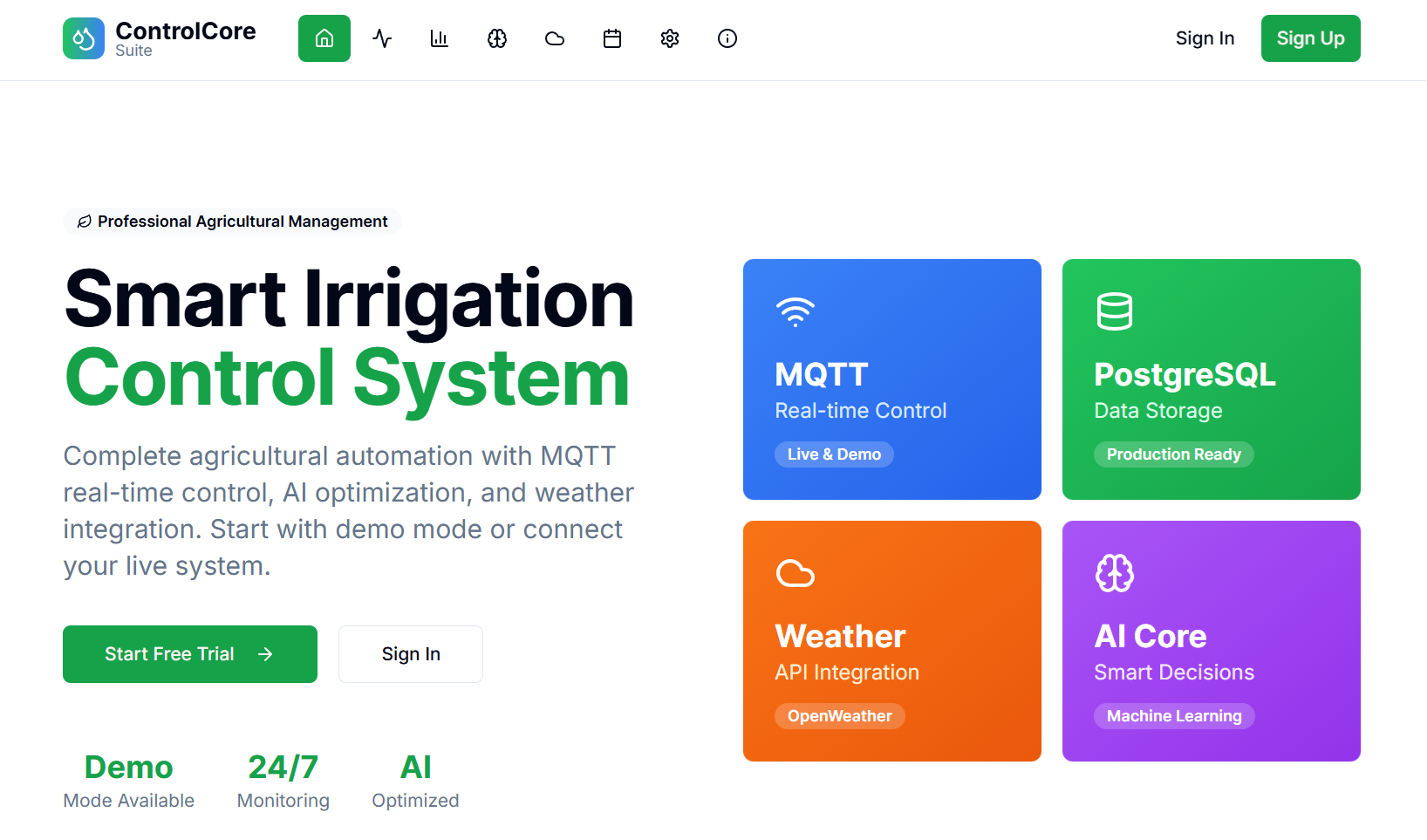Viewport: 1427px width, 840px height.
Task: Click the Sign In button below the hero text
Action: [411, 654]
